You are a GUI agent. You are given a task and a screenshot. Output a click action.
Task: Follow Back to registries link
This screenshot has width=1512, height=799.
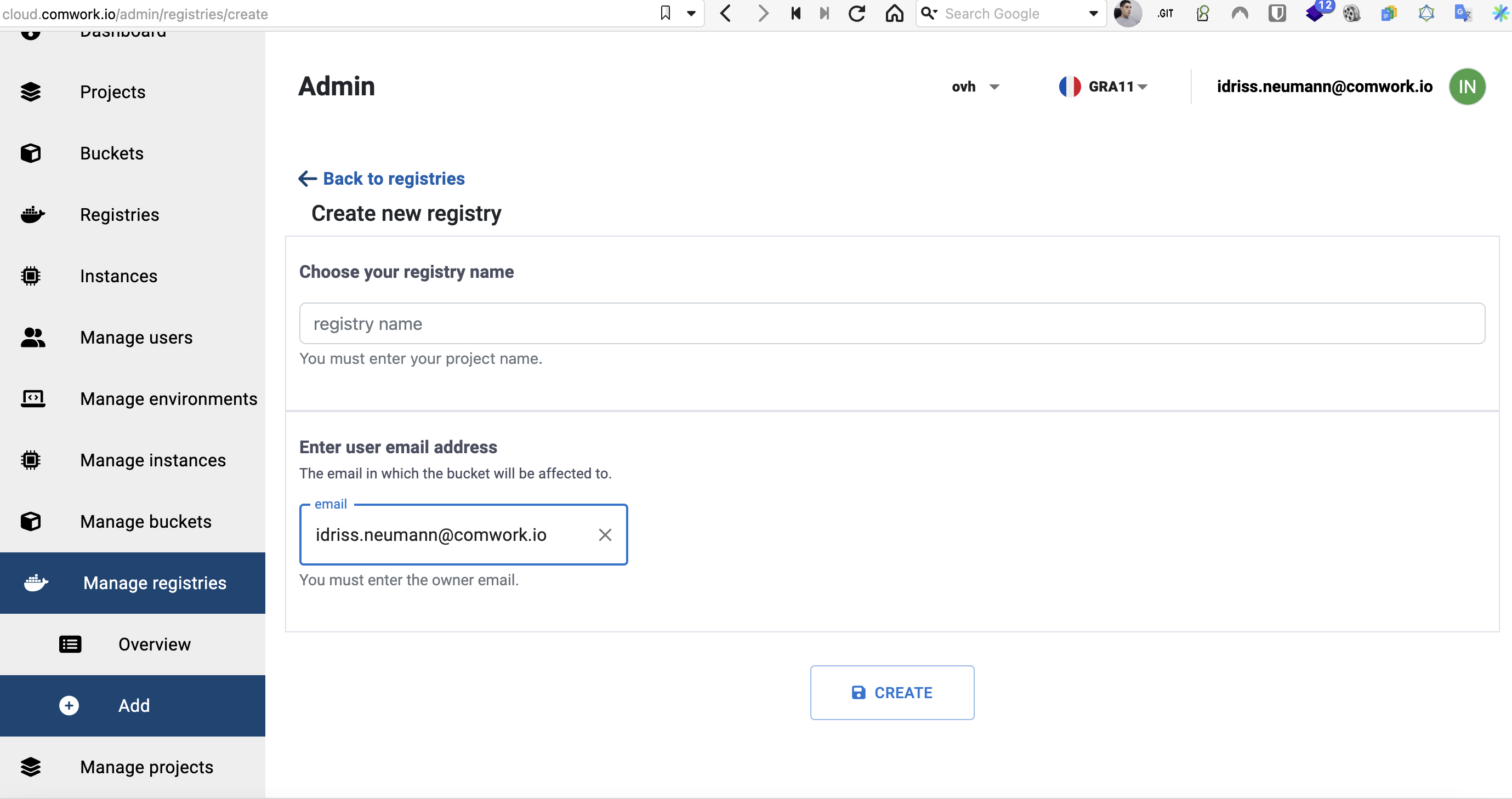tap(382, 178)
